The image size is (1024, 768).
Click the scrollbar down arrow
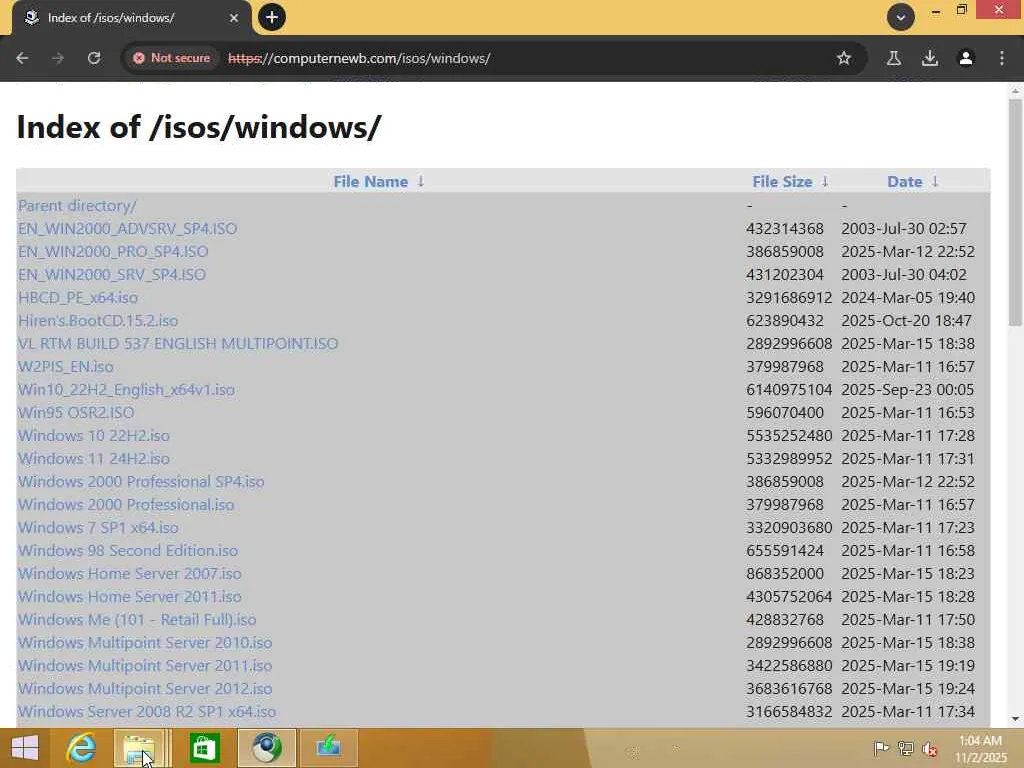point(1015,719)
